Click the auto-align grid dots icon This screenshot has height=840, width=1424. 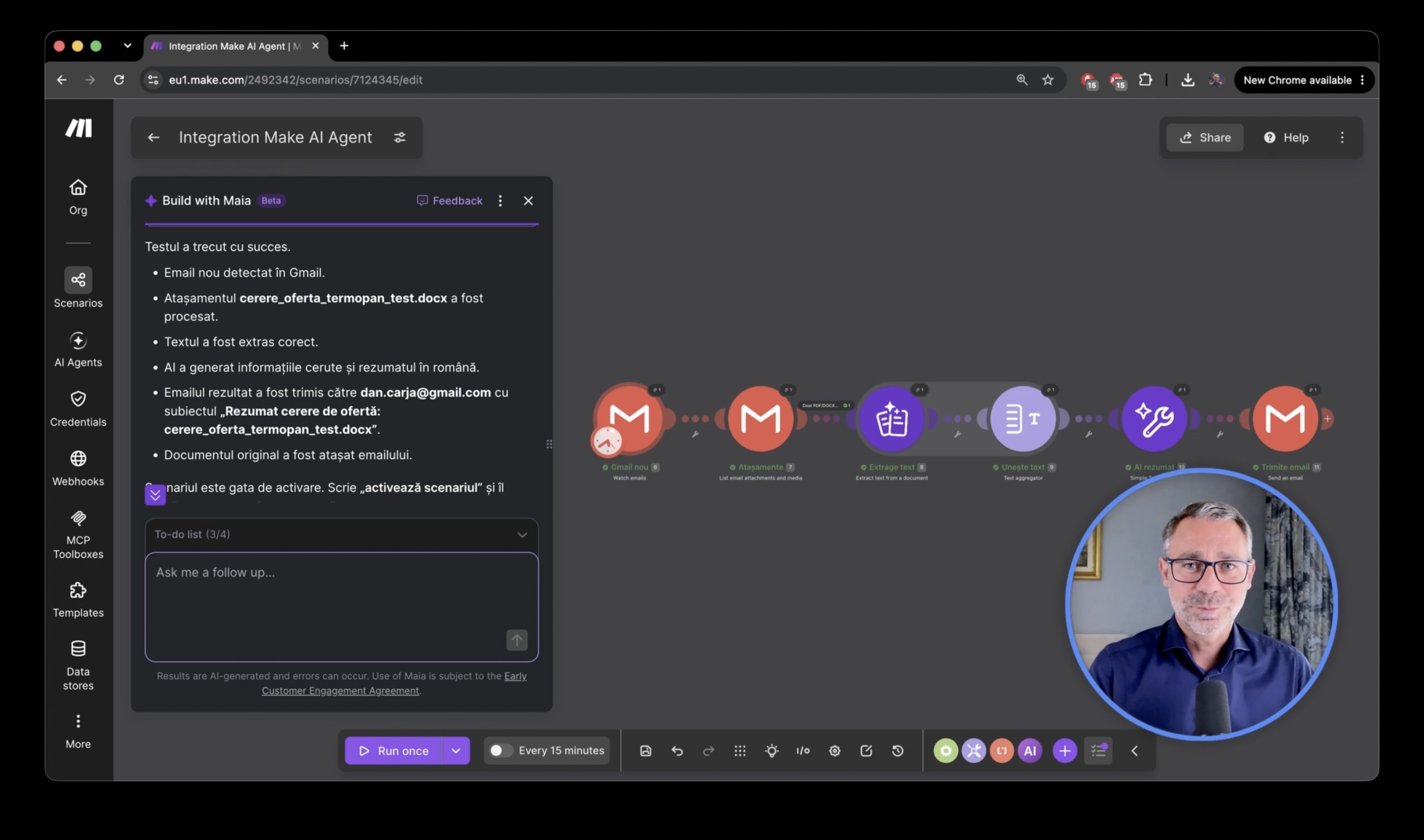tap(740, 750)
